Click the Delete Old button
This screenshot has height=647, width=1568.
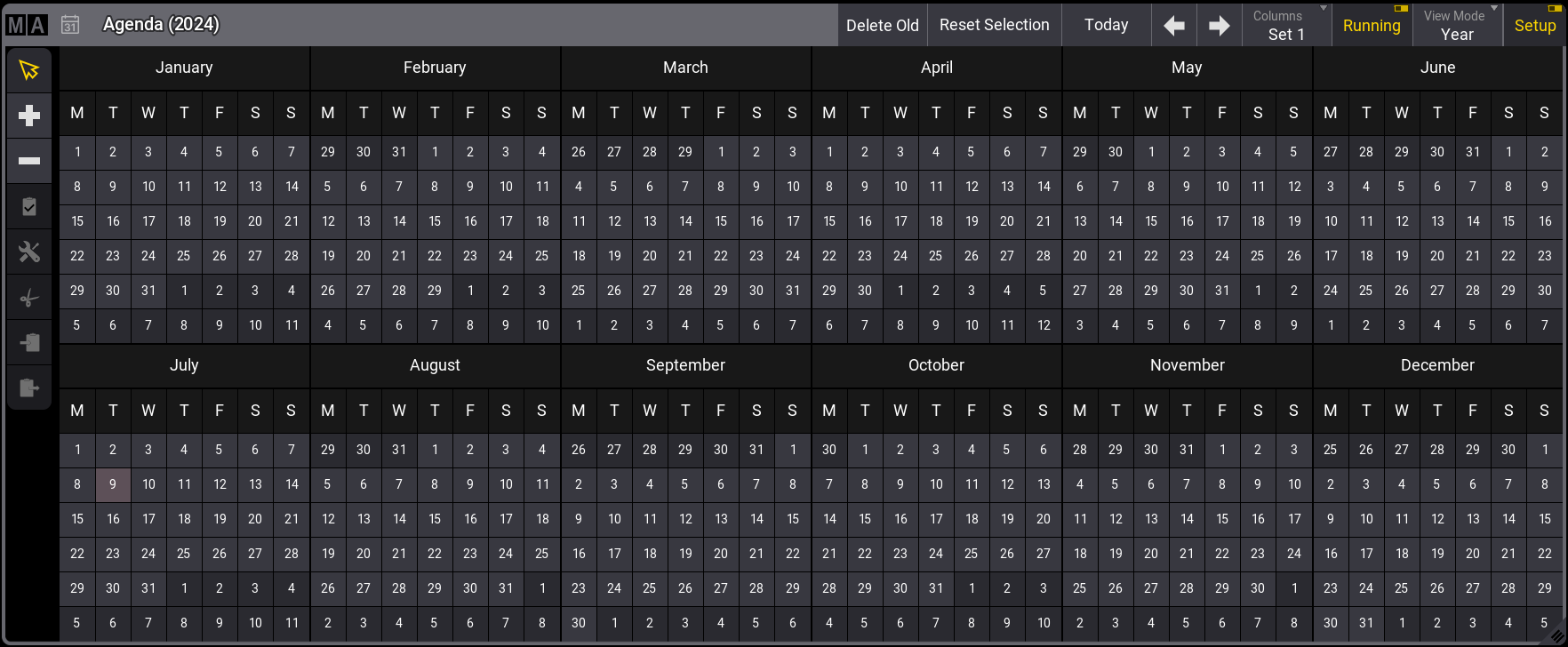click(x=882, y=26)
